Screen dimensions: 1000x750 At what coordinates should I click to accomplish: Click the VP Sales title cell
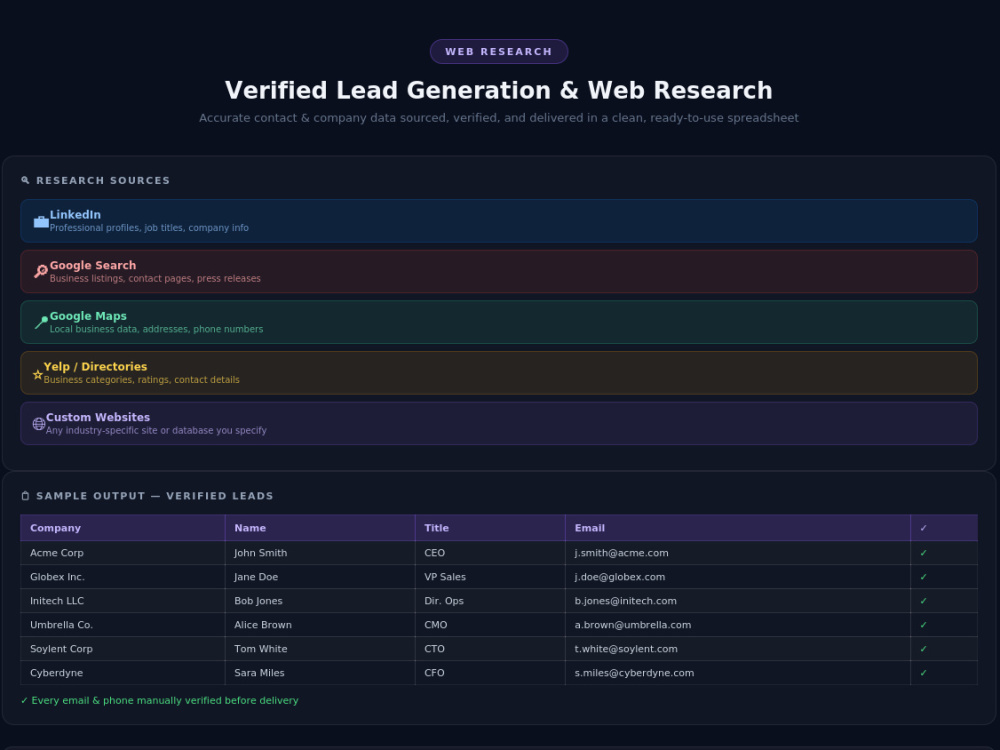click(x=490, y=577)
